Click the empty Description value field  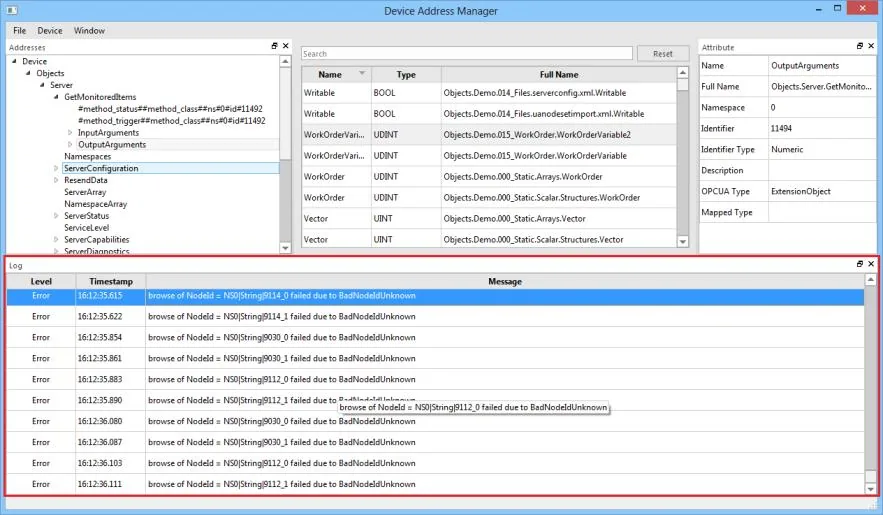click(x=823, y=171)
